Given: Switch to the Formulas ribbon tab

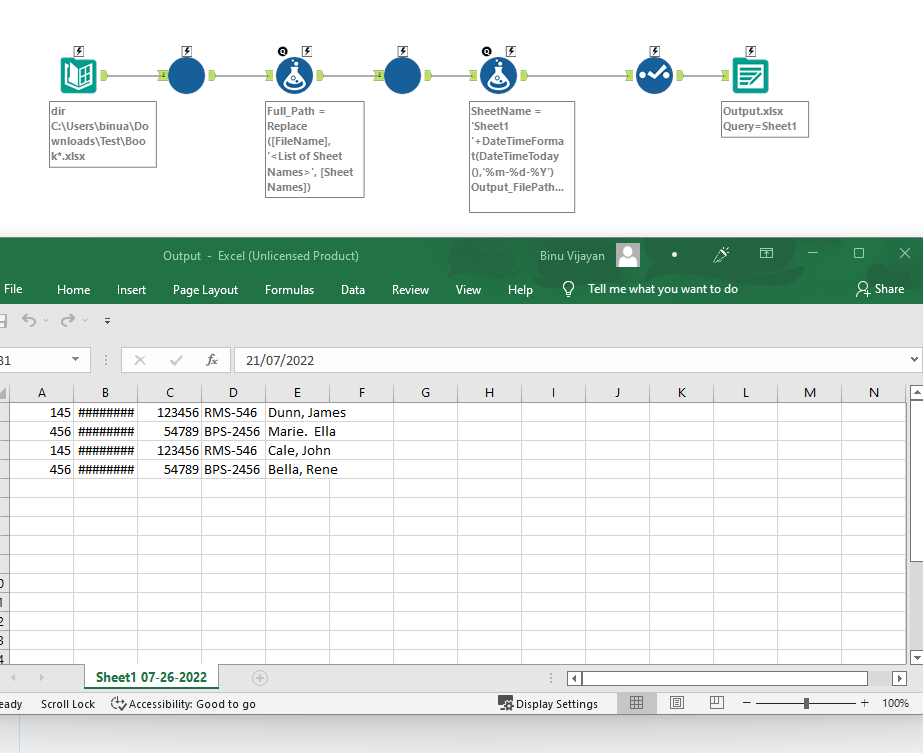Looking at the screenshot, I should tap(289, 289).
